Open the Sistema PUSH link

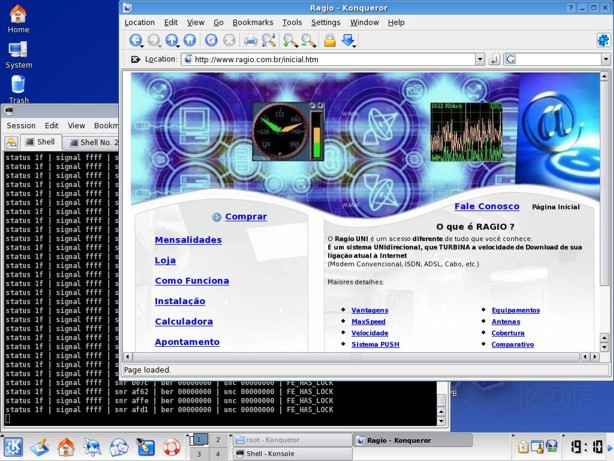[x=375, y=344]
